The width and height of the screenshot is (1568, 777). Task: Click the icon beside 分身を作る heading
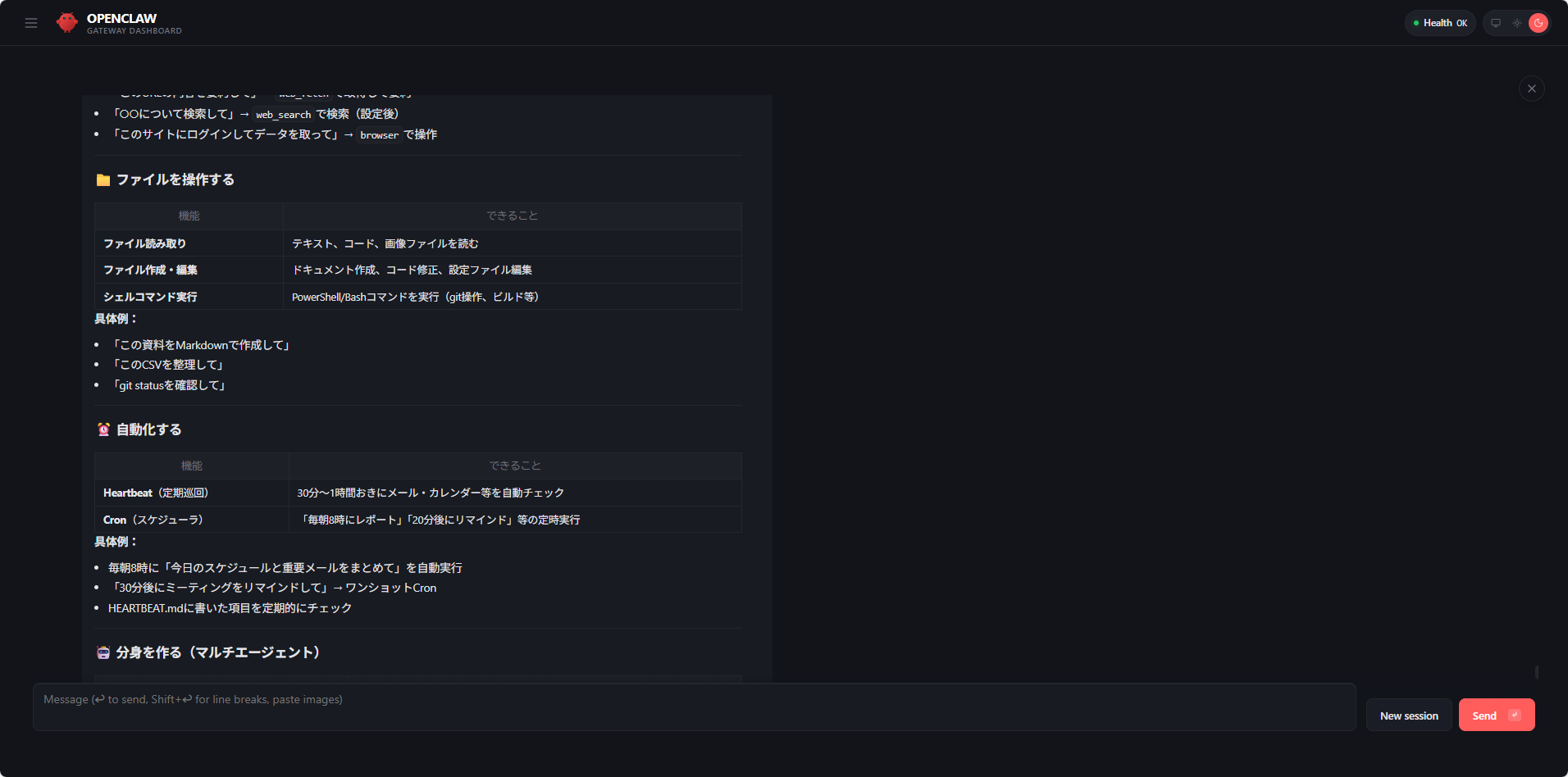103,653
